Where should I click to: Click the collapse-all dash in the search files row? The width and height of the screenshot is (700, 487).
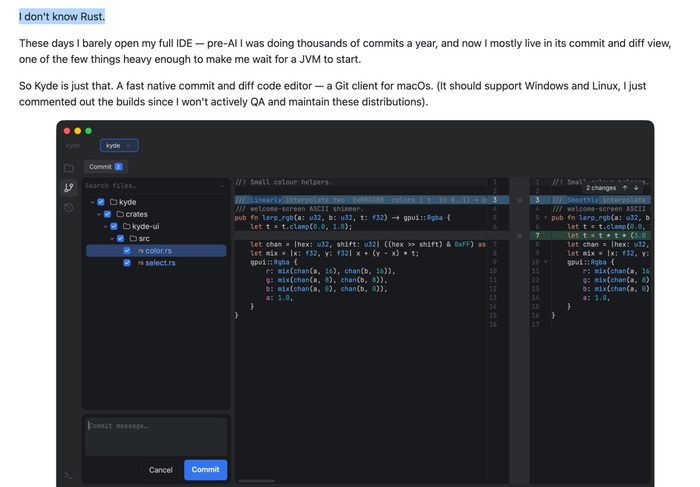point(222,186)
